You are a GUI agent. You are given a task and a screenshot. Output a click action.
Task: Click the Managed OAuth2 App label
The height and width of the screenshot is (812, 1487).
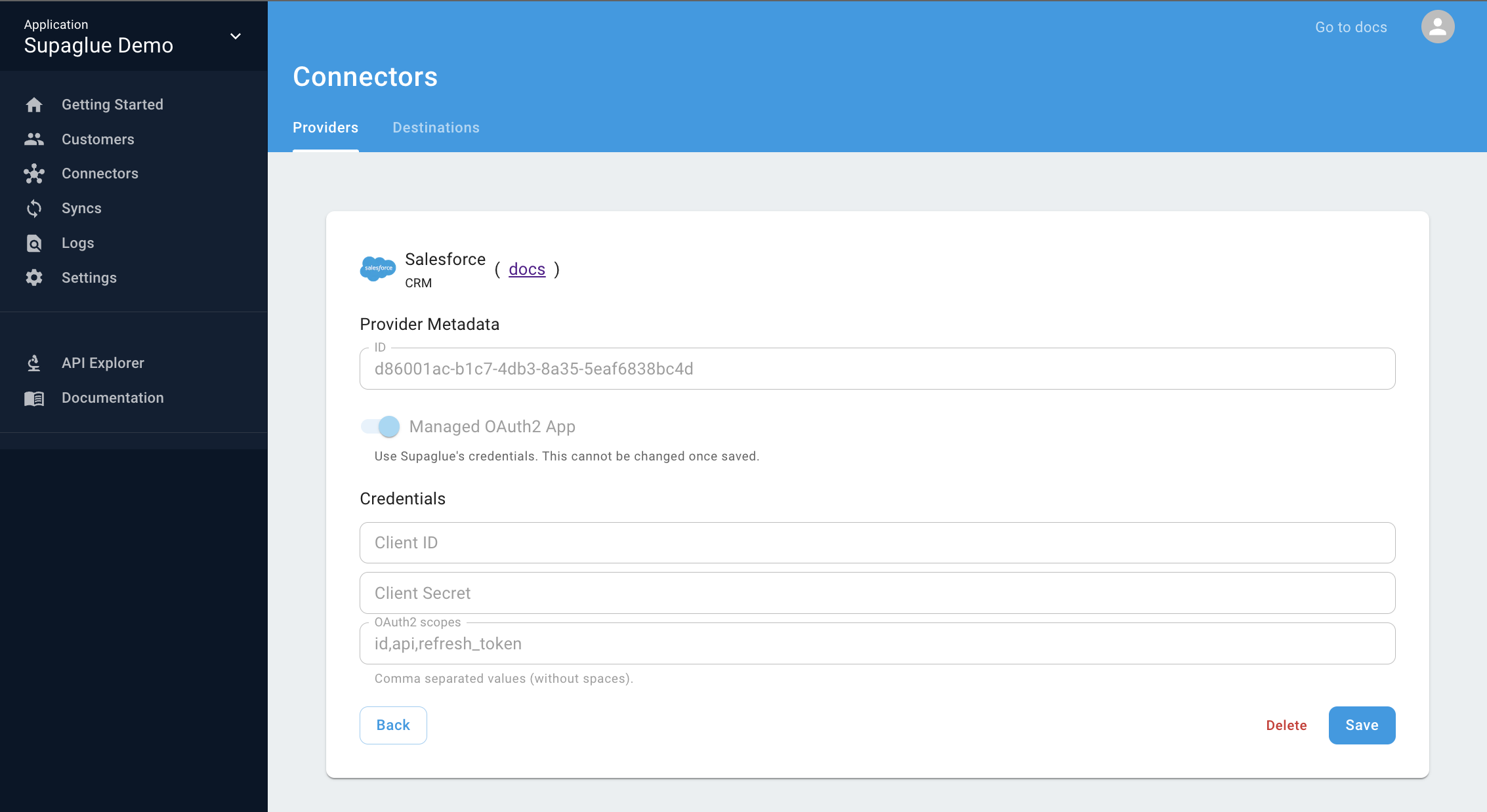[x=492, y=427]
